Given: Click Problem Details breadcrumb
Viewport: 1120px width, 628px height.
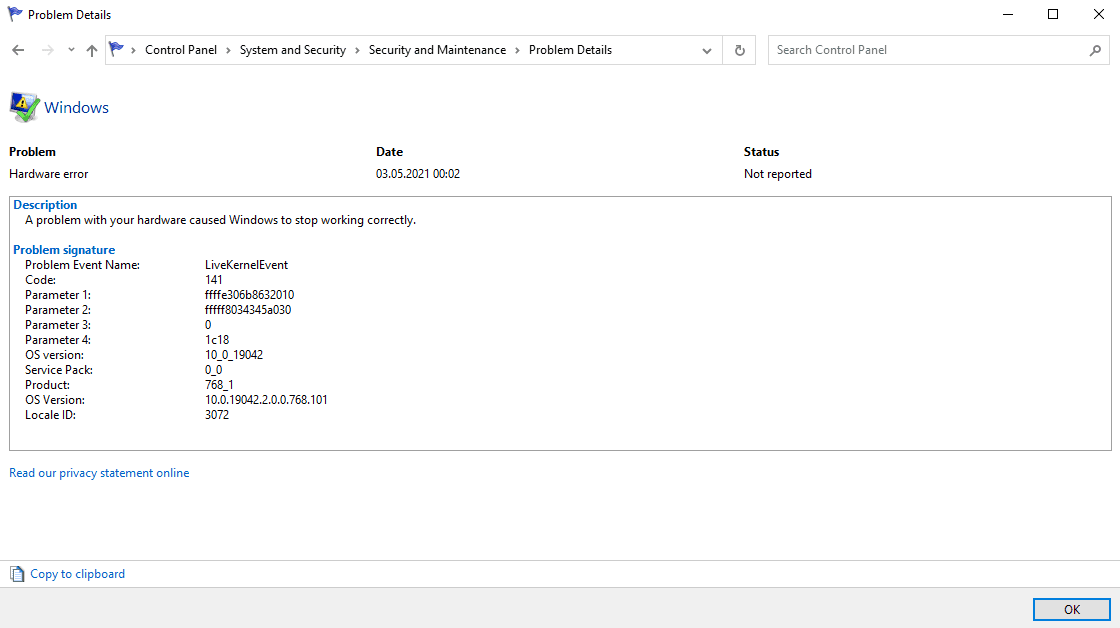Looking at the screenshot, I should (x=570, y=50).
